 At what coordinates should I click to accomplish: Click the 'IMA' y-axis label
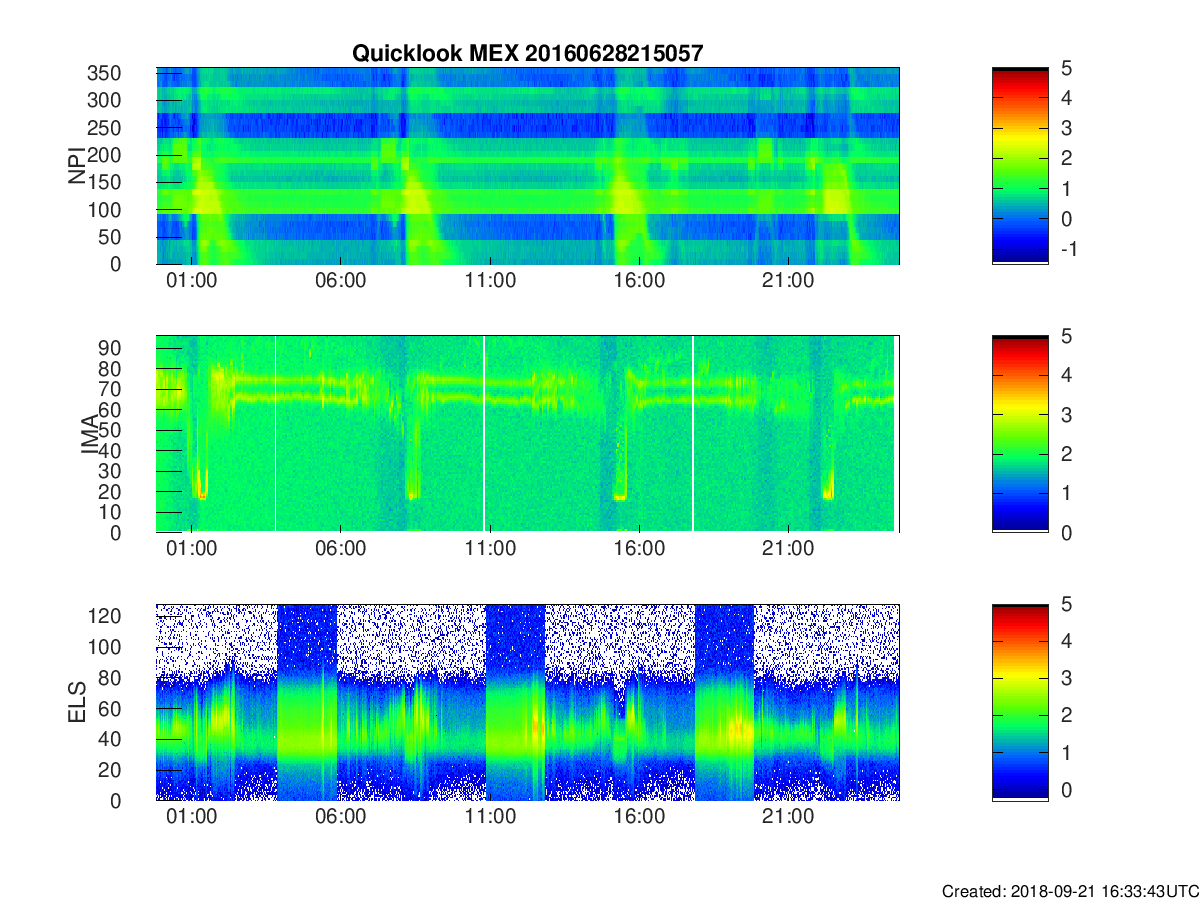[x=91, y=434]
